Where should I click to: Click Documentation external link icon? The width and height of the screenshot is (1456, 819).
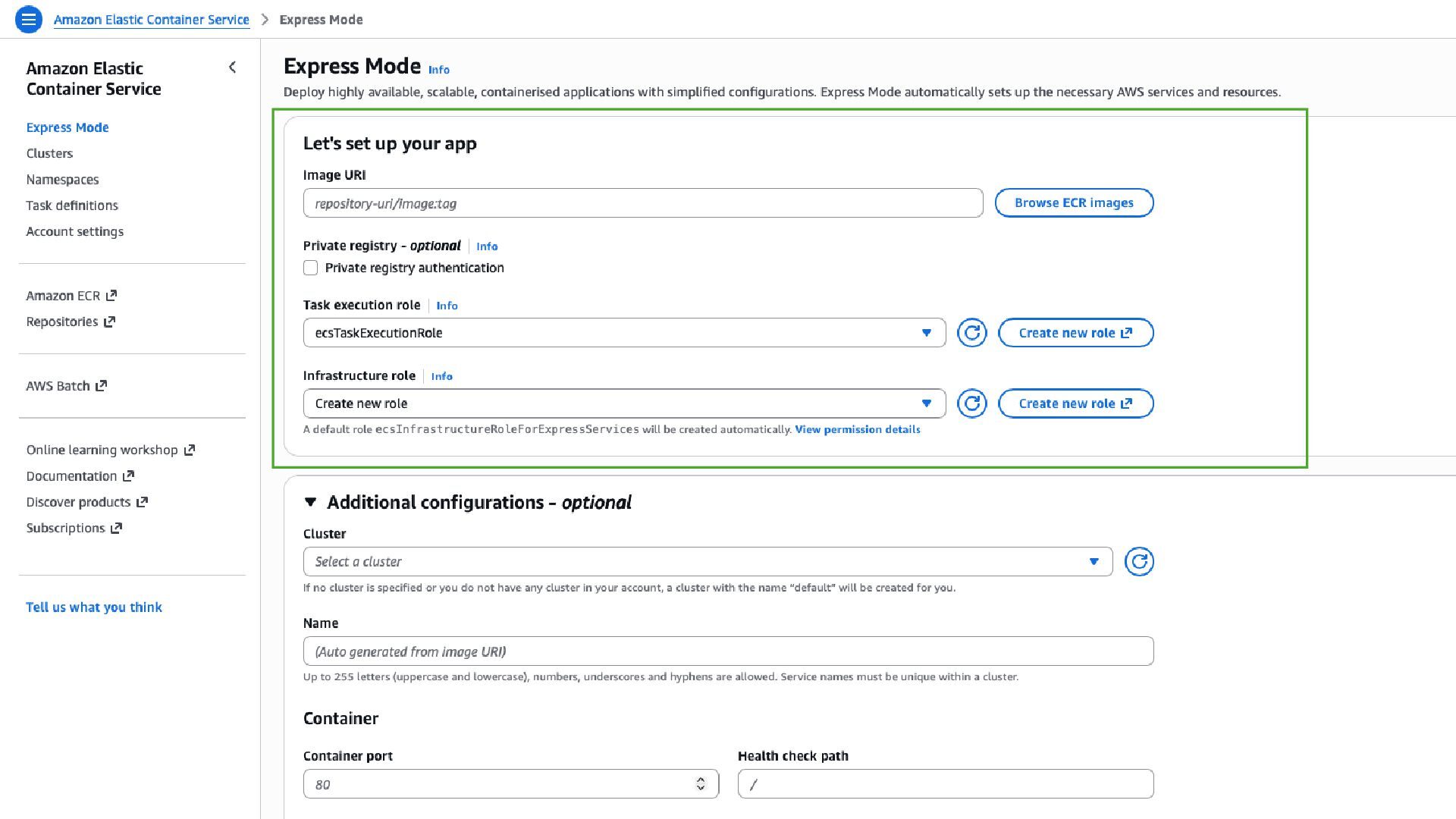[128, 476]
